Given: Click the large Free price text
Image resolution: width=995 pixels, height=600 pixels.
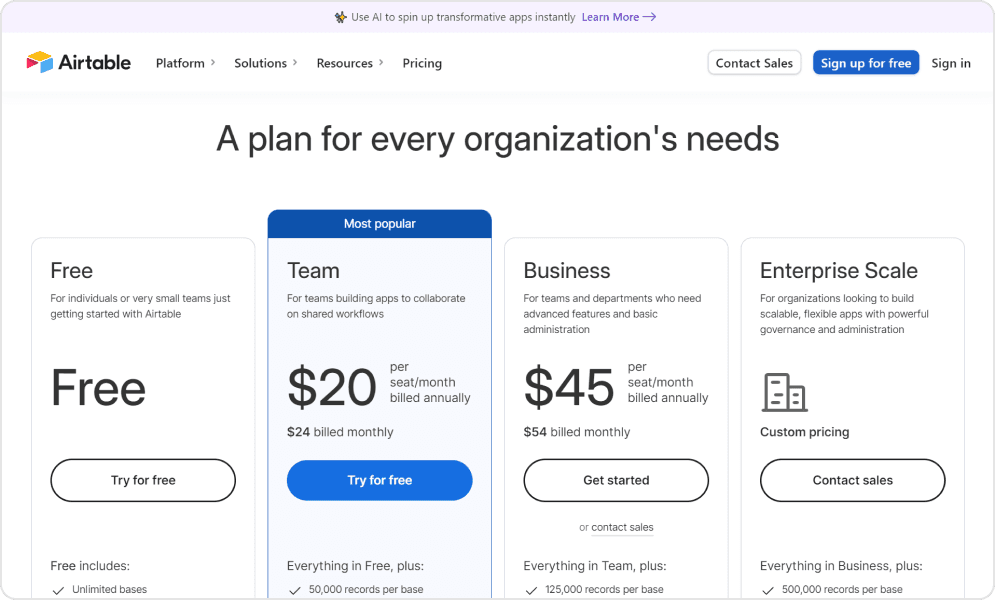Looking at the screenshot, I should 98,388.
